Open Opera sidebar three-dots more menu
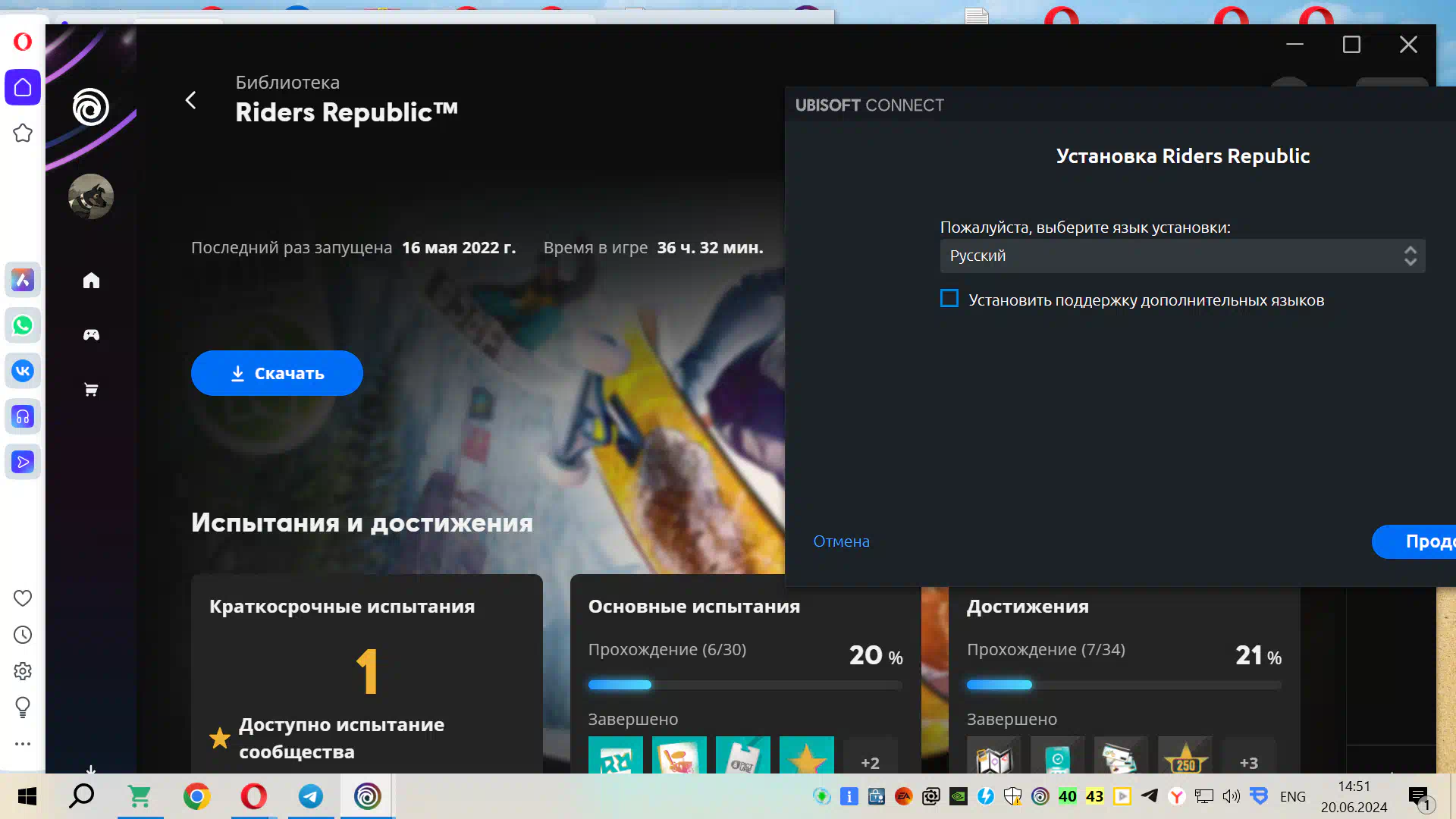This screenshot has height=819, width=1456. pyautogui.click(x=23, y=744)
